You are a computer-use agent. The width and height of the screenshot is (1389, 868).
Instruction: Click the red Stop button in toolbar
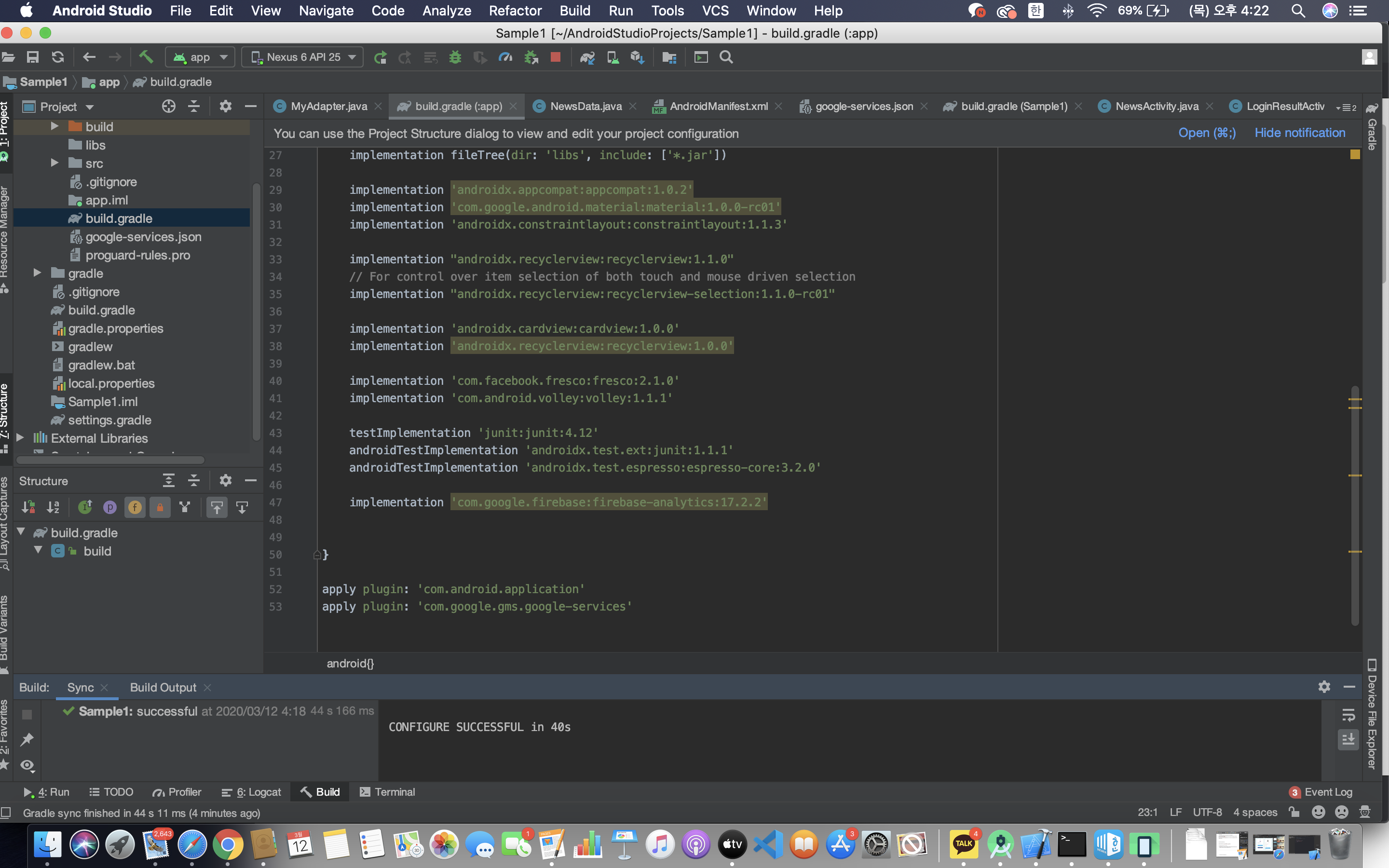point(555,57)
